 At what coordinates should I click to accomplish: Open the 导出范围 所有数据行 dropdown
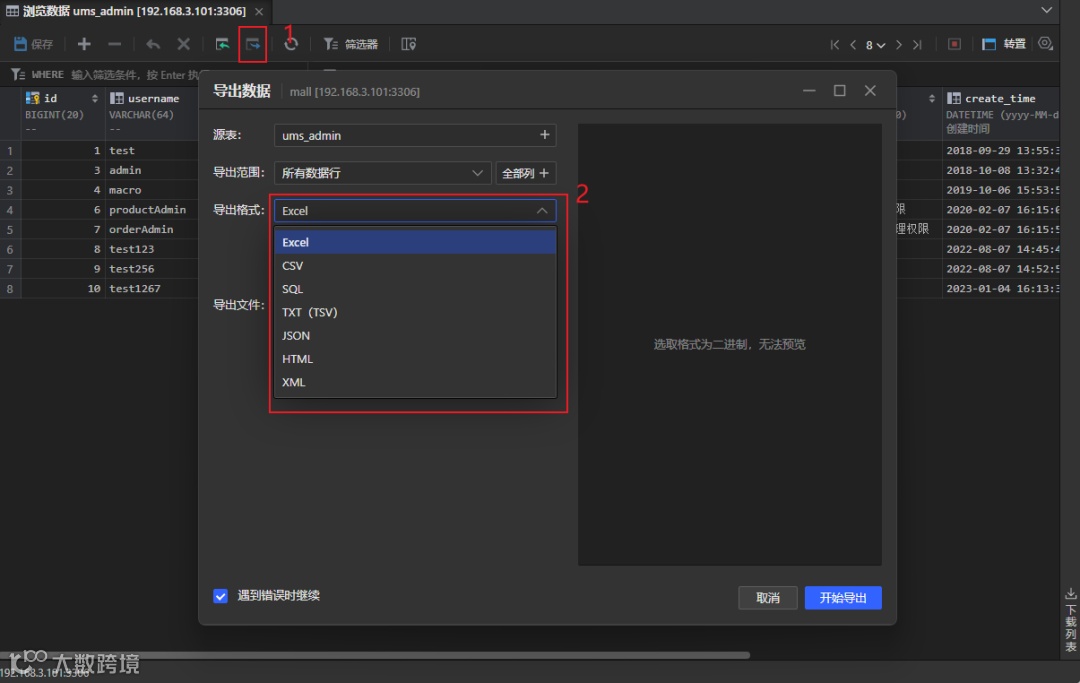382,173
